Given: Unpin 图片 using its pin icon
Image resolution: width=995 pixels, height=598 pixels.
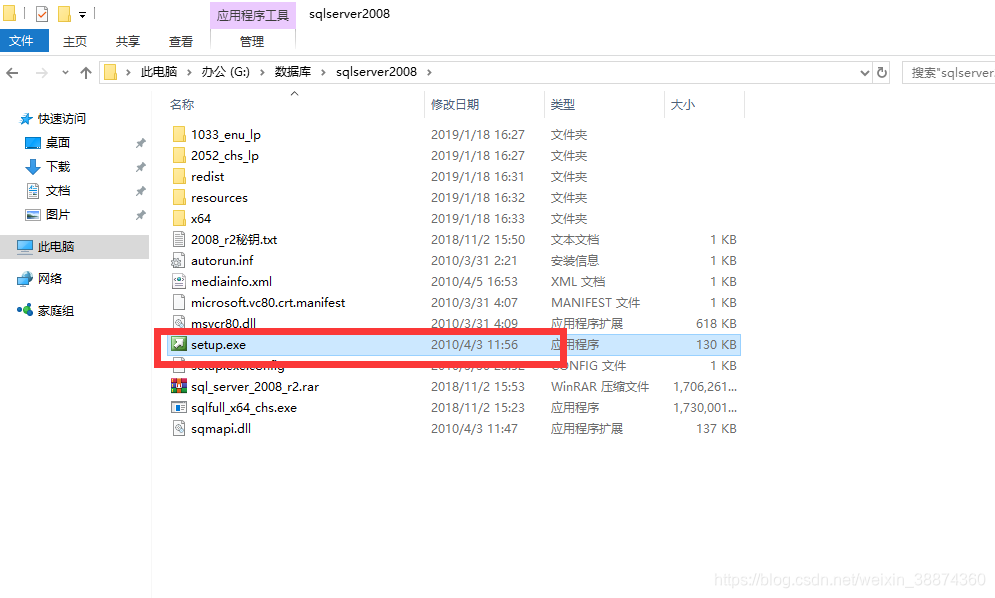Looking at the screenshot, I should coord(140,216).
